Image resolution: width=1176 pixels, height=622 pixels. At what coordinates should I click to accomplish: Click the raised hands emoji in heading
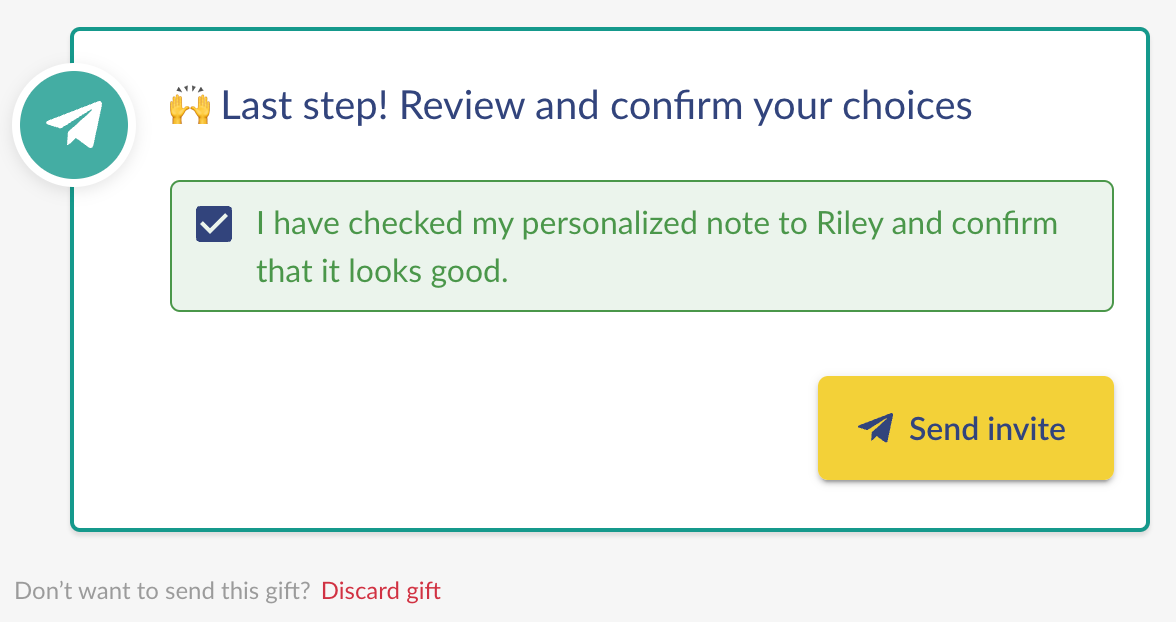pos(189,105)
